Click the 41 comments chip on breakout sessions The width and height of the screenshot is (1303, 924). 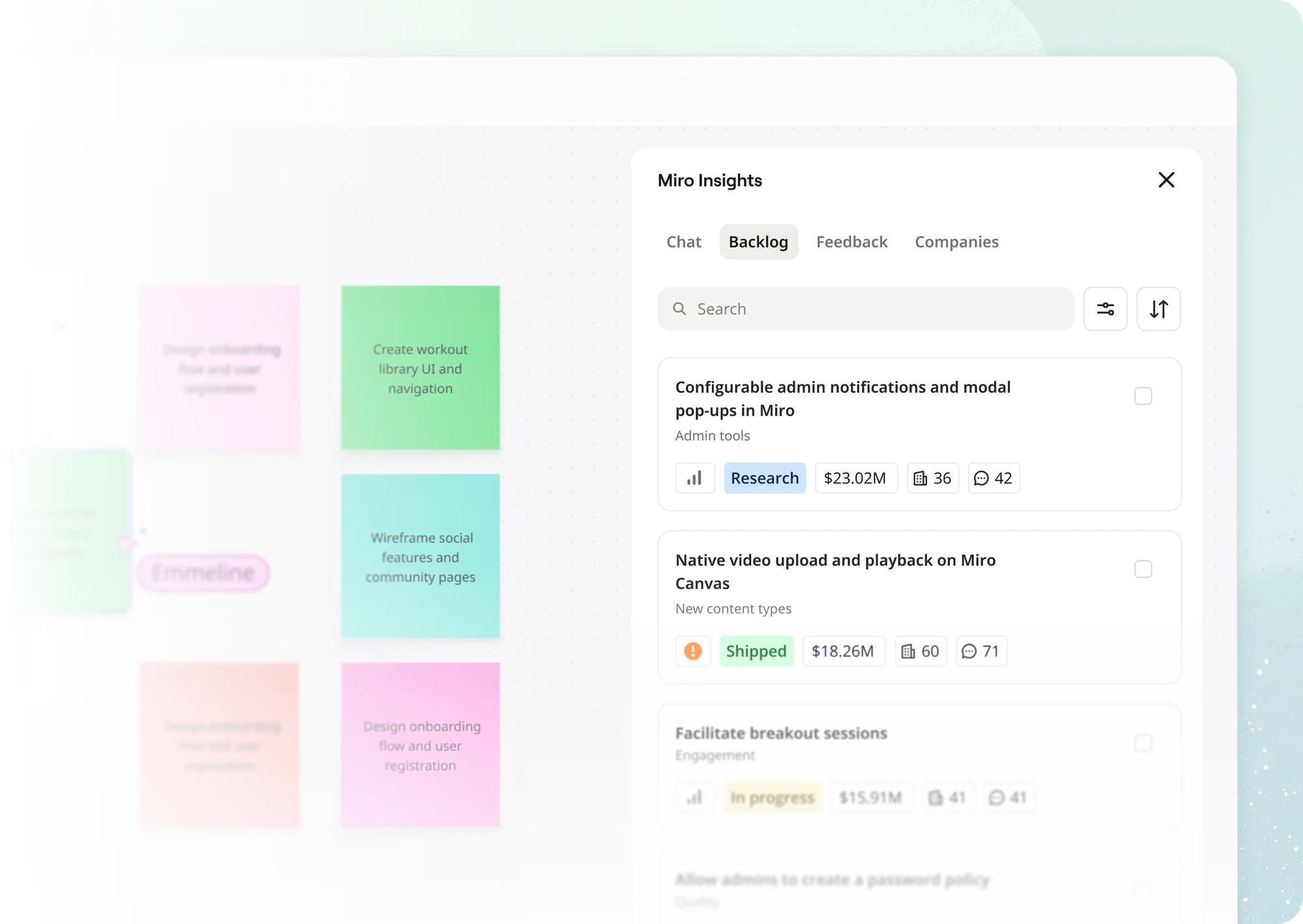pyautogui.click(x=1008, y=798)
